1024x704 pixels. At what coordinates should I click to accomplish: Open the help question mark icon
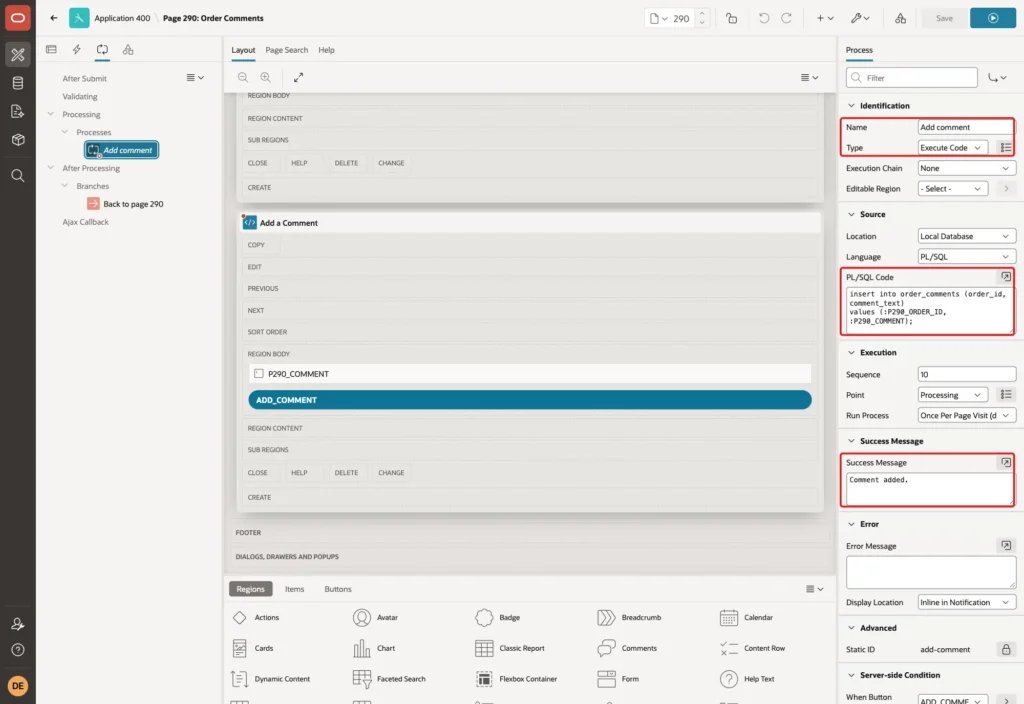pyautogui.click(x=18, y=650)
